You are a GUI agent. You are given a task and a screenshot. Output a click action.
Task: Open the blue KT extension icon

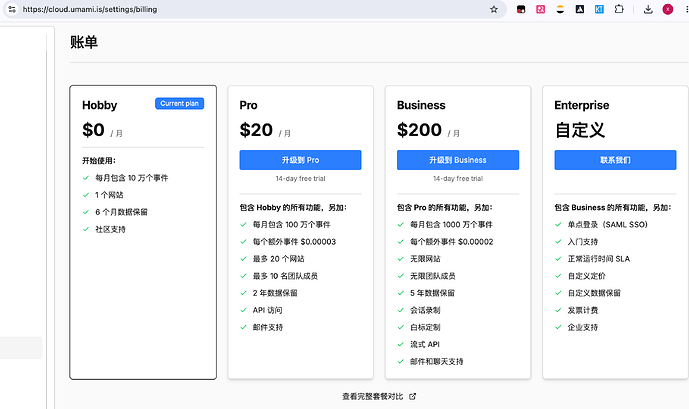point(599,9)
